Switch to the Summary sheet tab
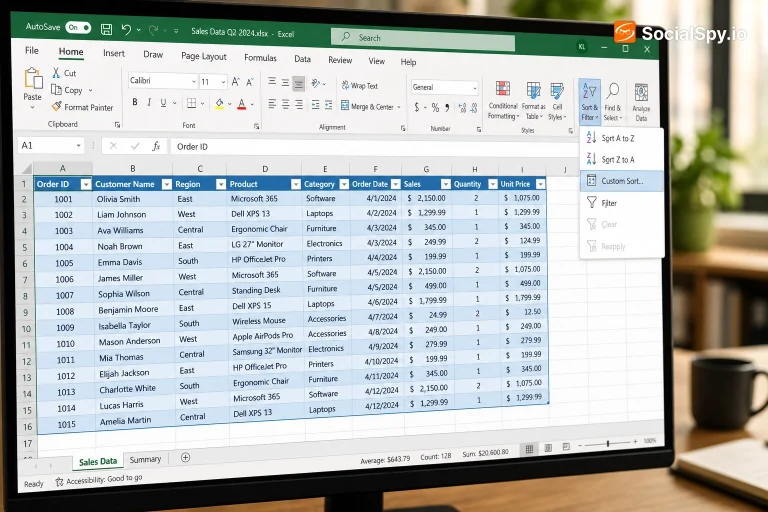This screenshot has width=768, height=512. pyautogui.click(x=145, y=460)
